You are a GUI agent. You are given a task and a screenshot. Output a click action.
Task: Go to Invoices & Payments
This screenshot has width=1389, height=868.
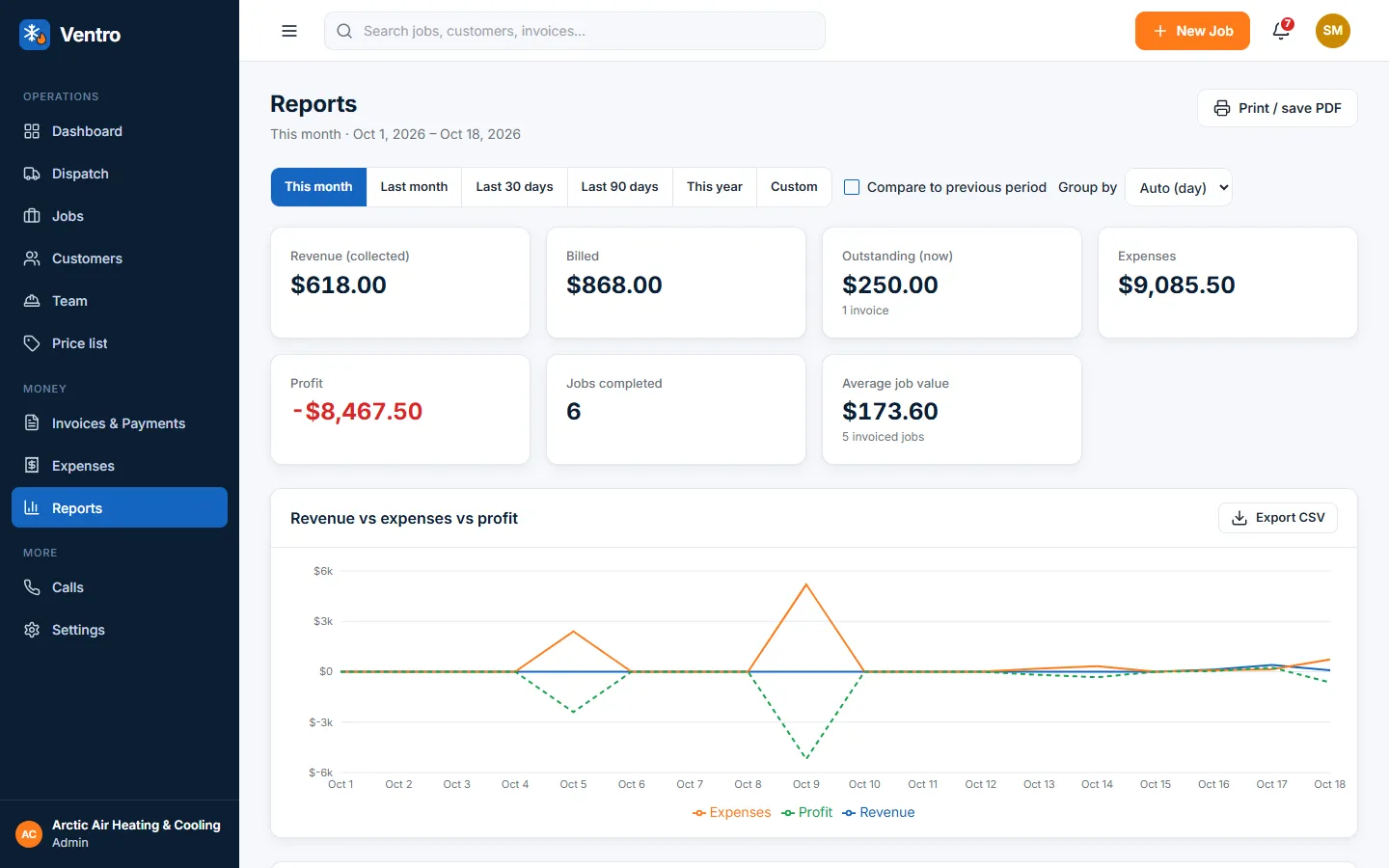(x=120, y=423)
